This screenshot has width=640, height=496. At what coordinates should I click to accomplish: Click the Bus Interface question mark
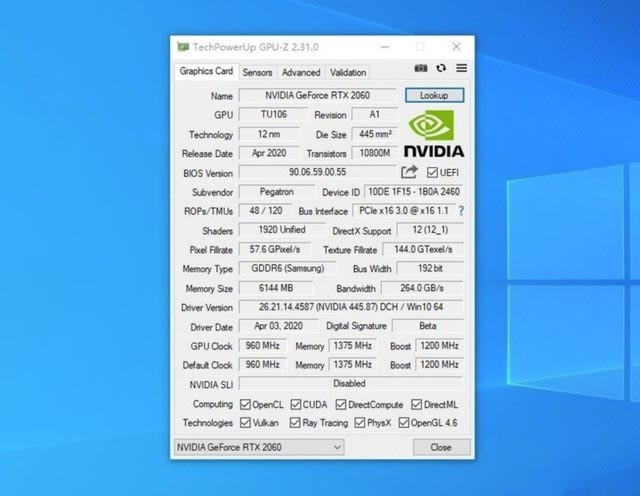pos(461,211)
